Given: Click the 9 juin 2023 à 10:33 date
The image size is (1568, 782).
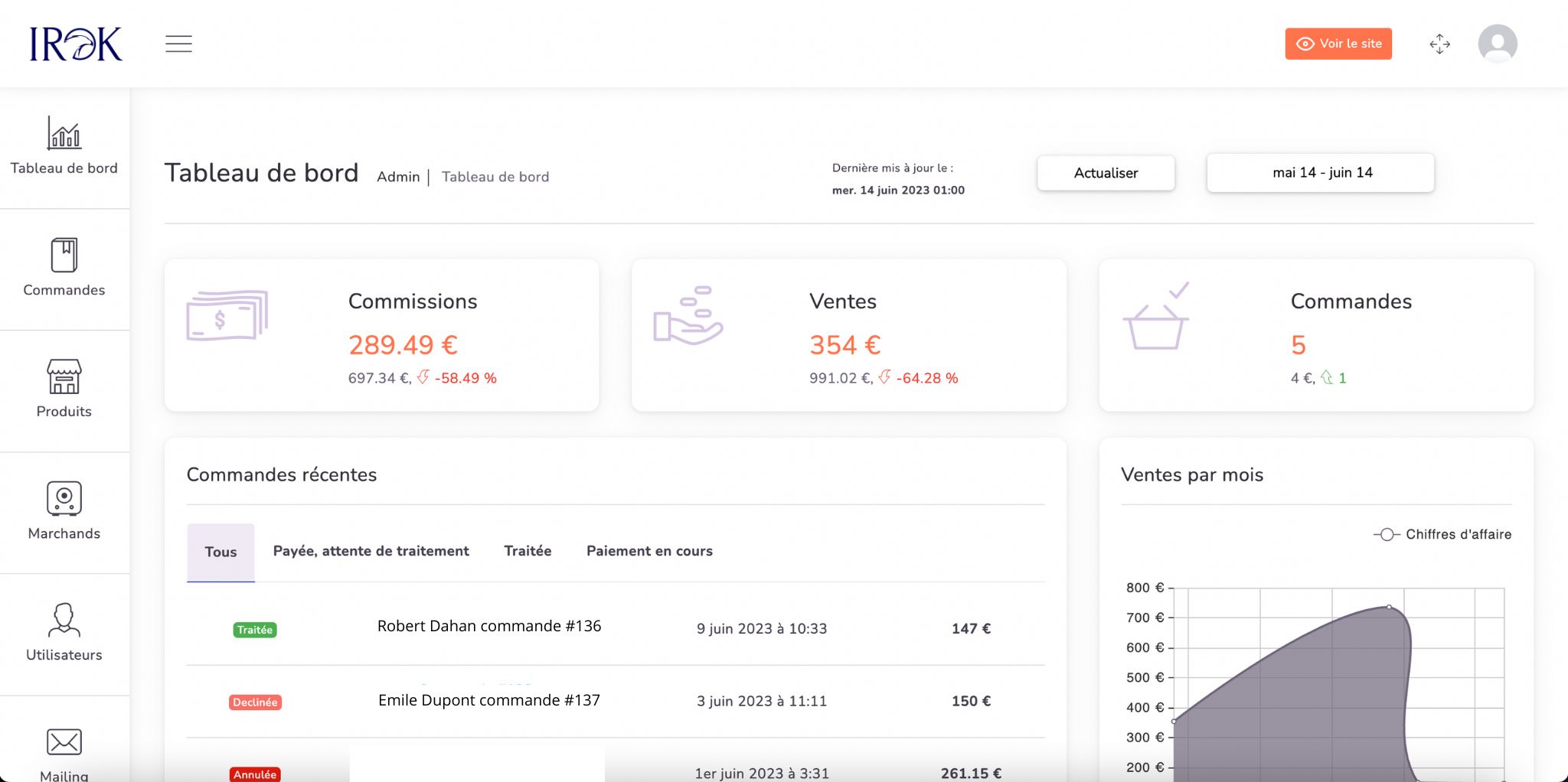Looking at the screenshot, I should click(762, 629).
